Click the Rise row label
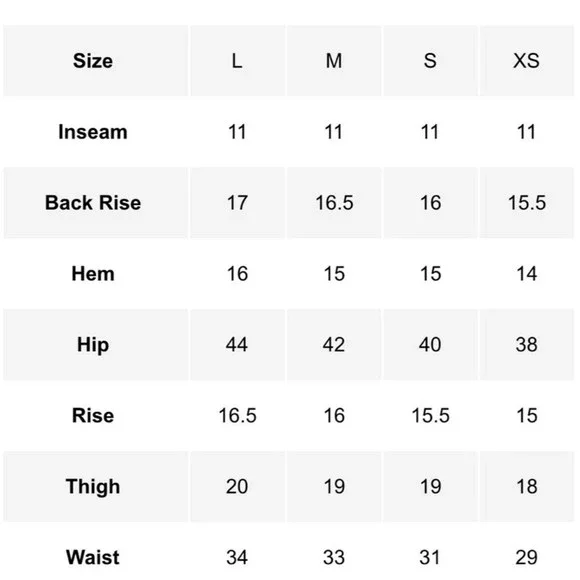 click(x=93, y=415)
